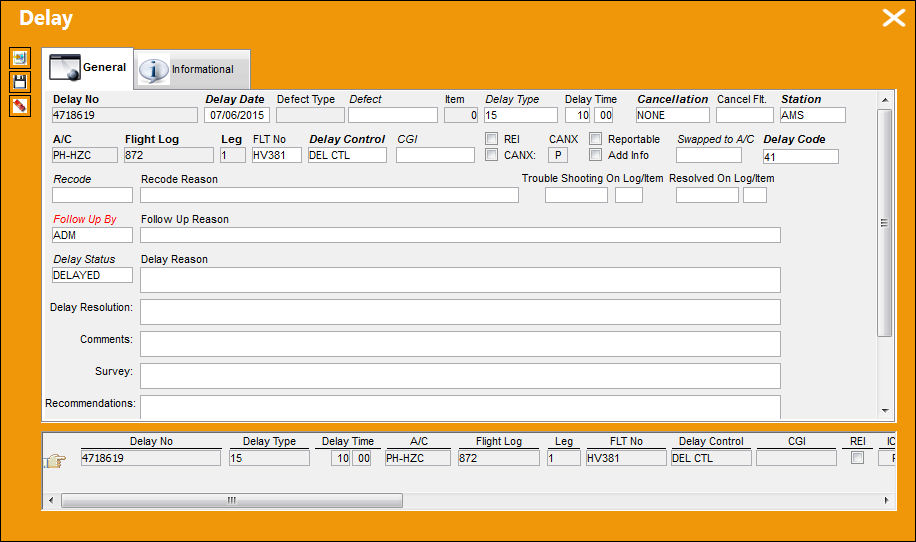Viewport: 916px width, 542px height.
Task: Click the Delay Control column header in table
Action: pyautogui.click(x=711, y=442)
